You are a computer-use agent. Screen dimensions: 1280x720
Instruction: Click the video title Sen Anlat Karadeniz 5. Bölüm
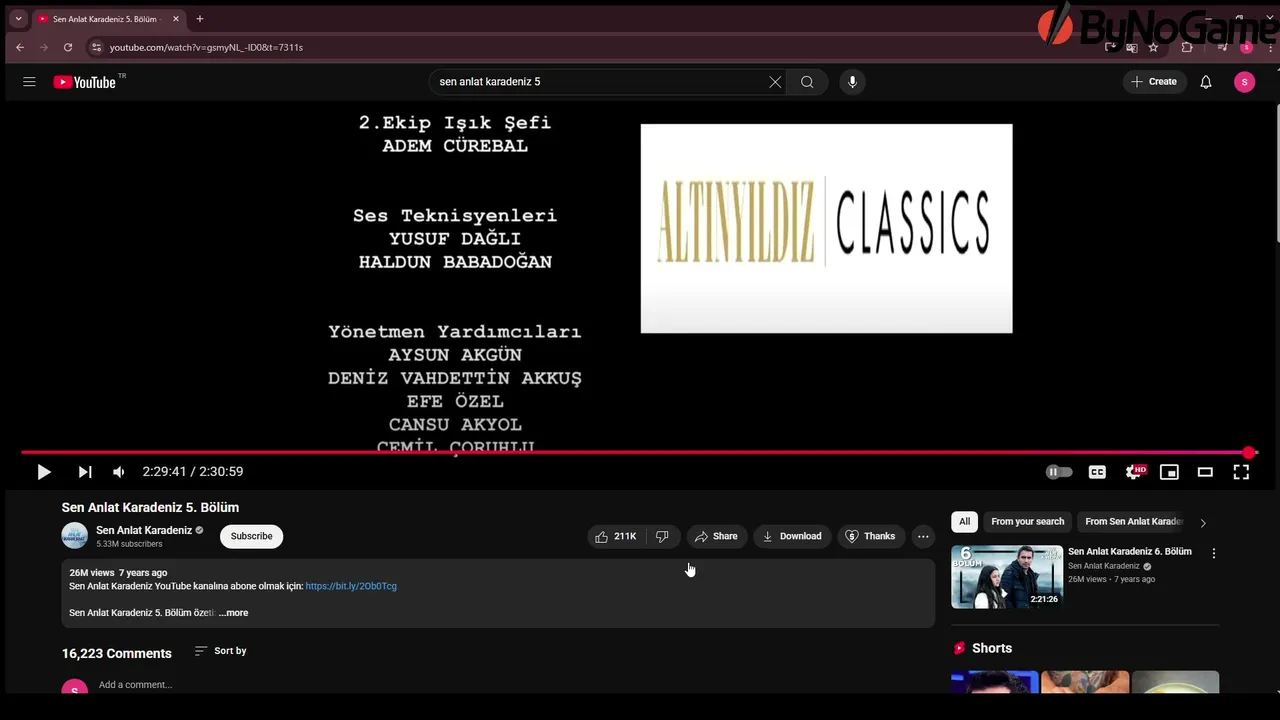coord(150,507)
